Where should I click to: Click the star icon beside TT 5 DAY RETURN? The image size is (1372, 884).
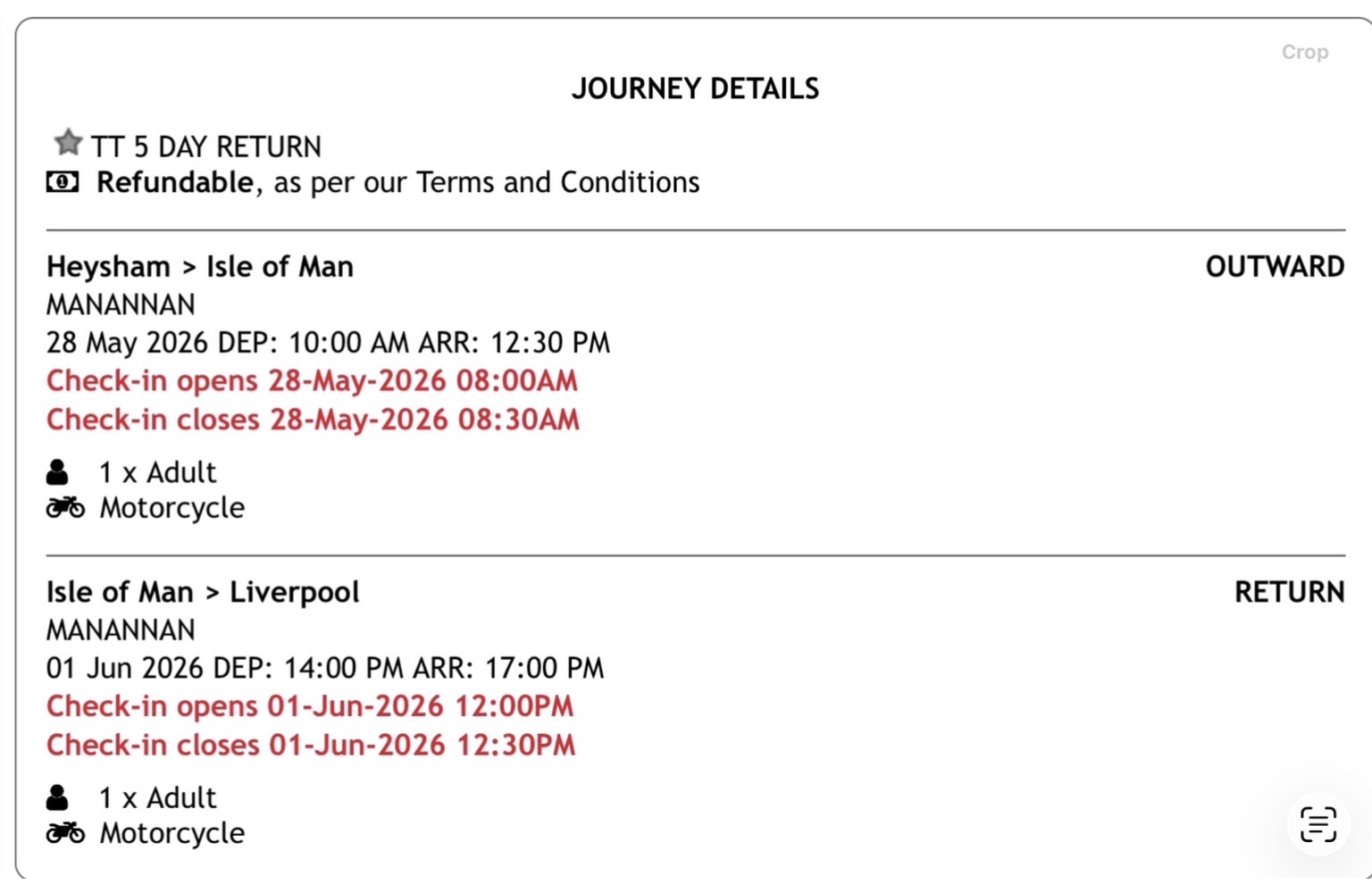(x=68, y=143)
